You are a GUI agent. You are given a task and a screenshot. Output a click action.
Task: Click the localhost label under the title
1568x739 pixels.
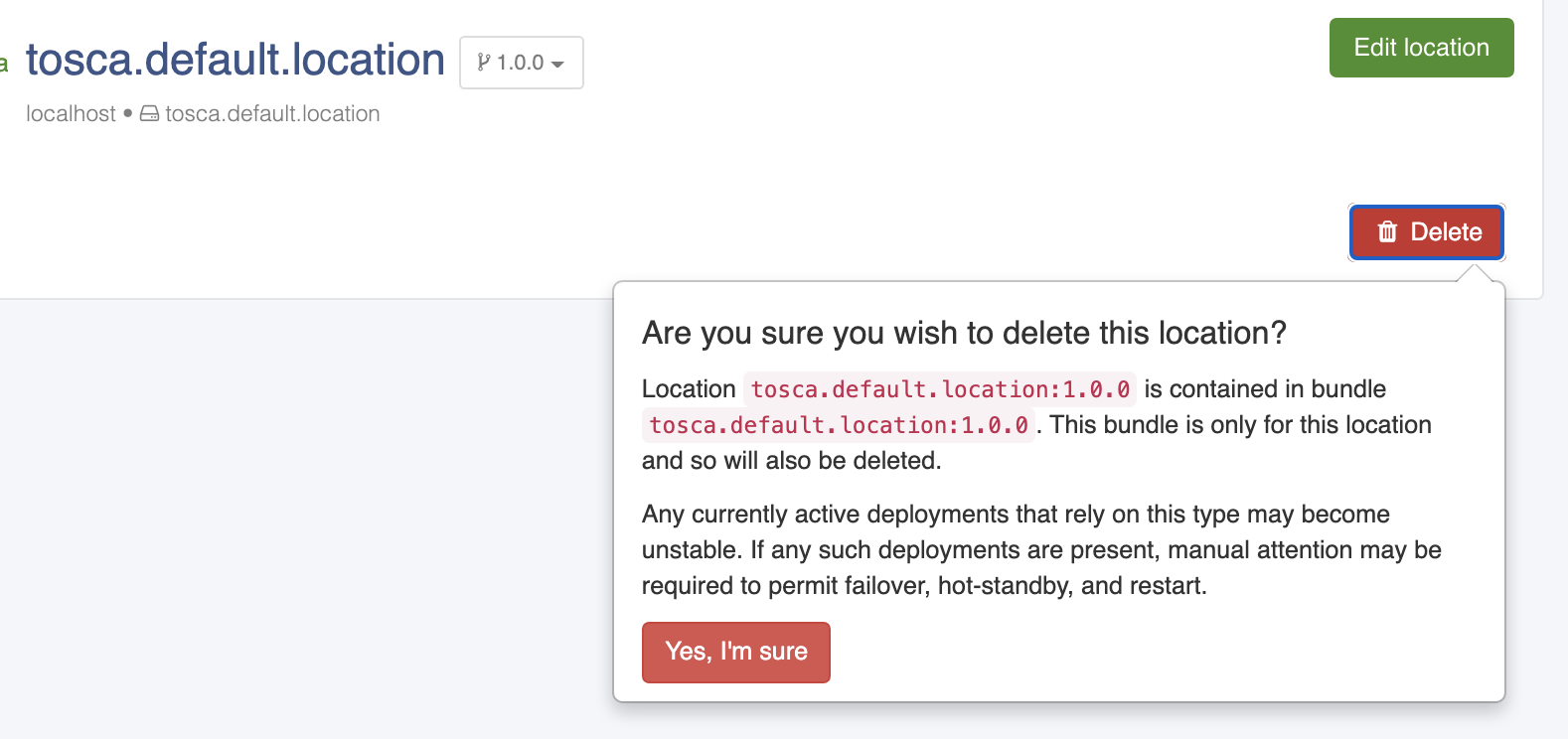[x=71, y=114]
